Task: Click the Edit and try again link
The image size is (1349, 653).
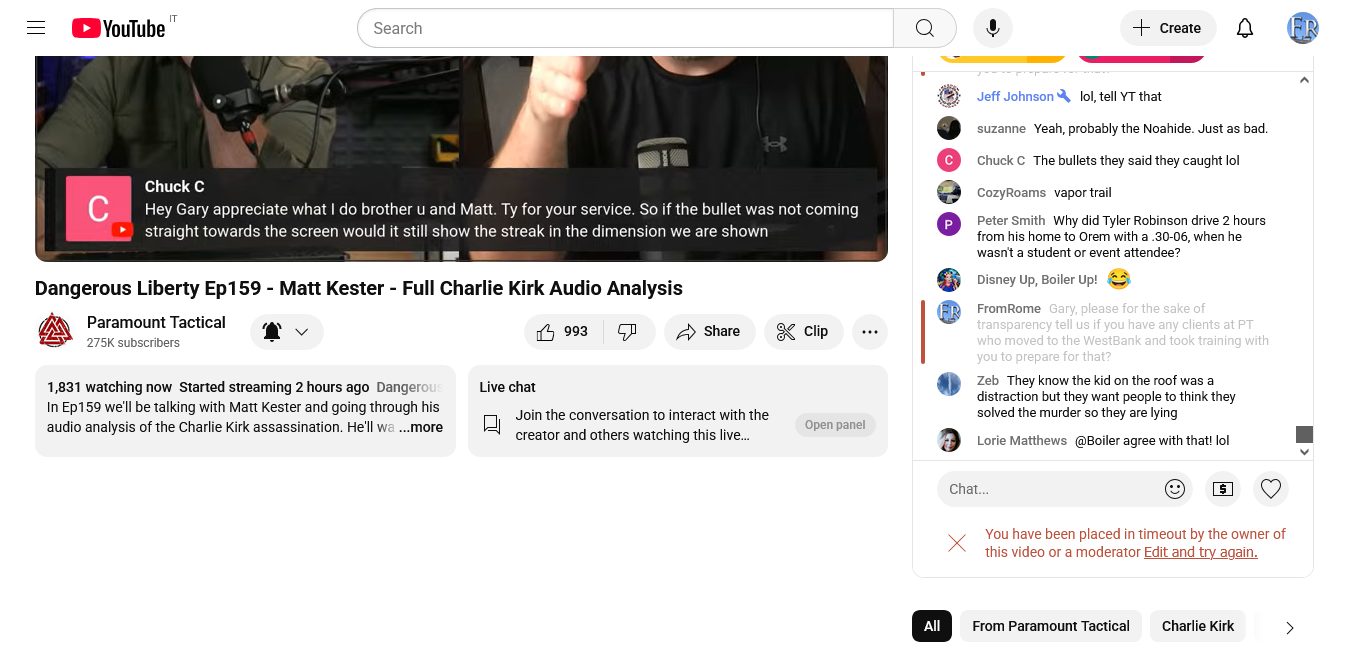Action: pos(1200,552)
